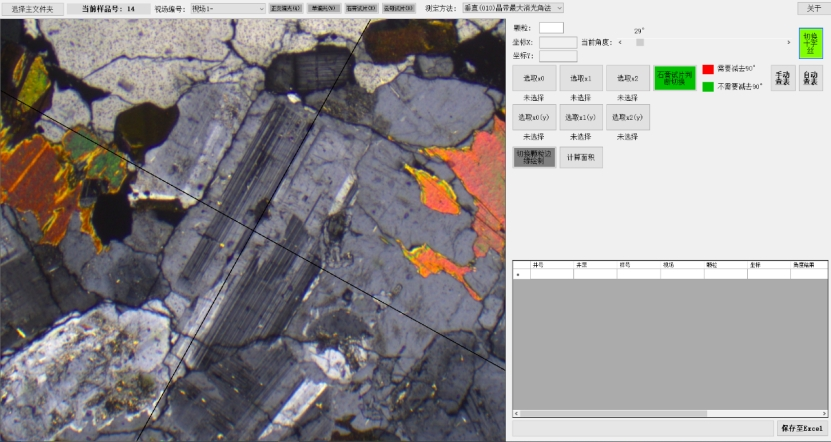
Task: Click the 关于 about button
Action: click(x=810, y=8)
